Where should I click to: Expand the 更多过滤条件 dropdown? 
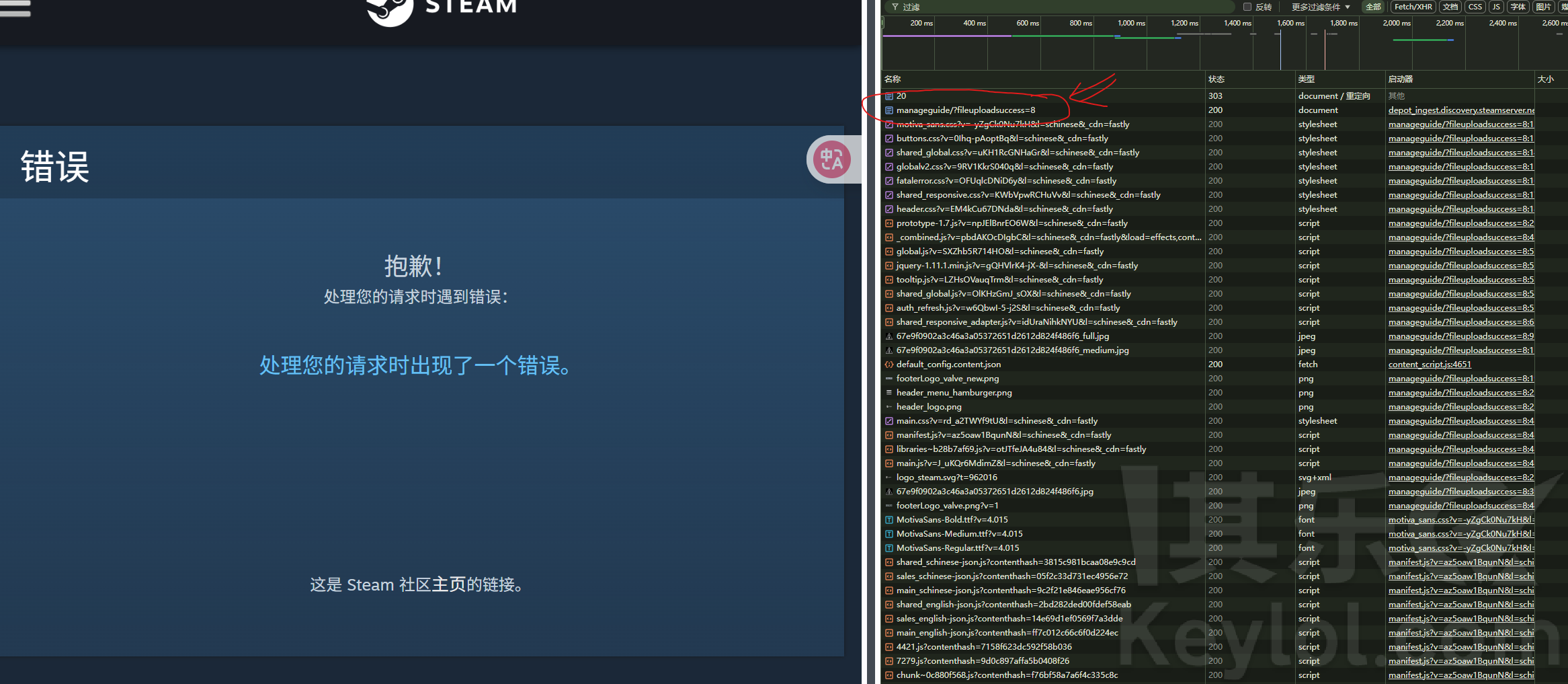tap(1320, 7)
